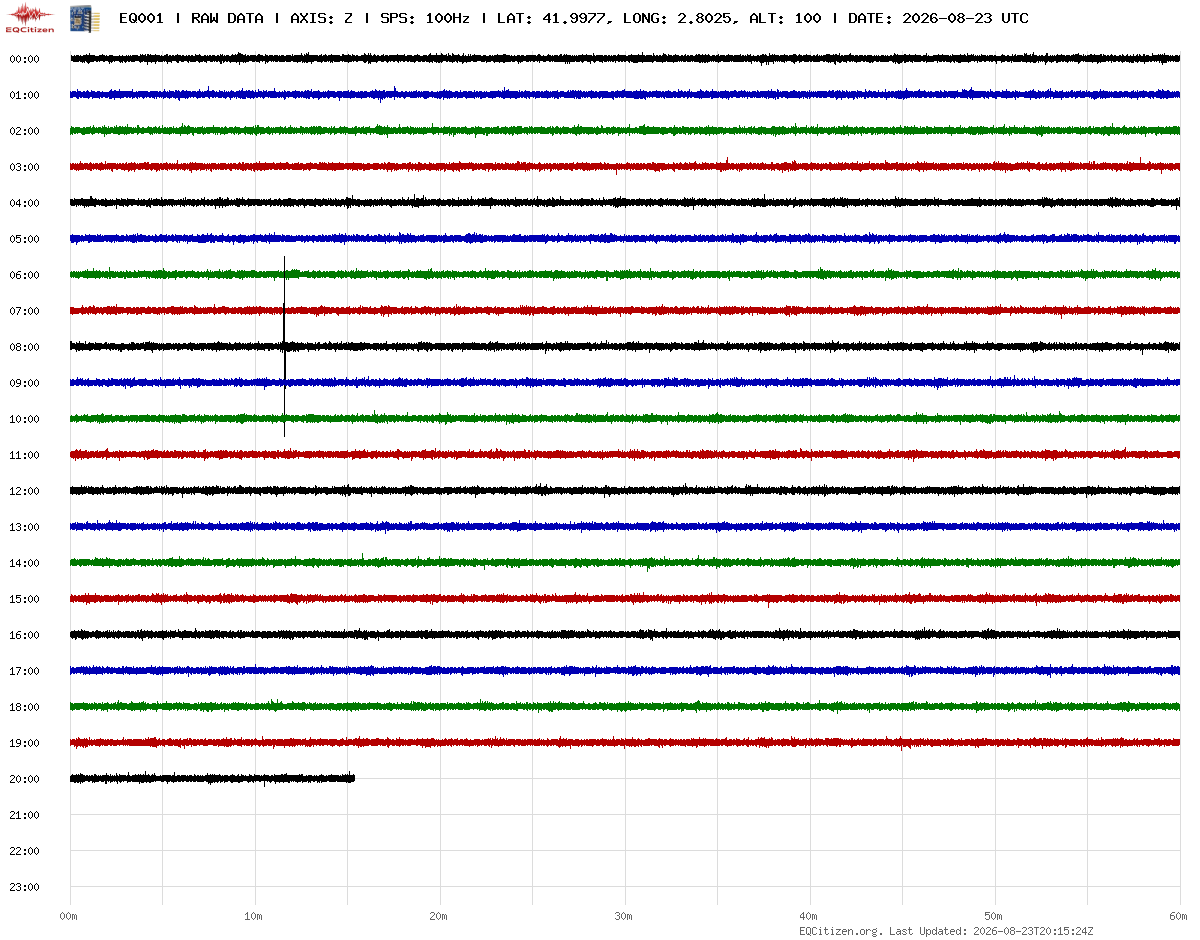Click the 22:00 hour label
1200x940 pixels.
tap(24, 851)
